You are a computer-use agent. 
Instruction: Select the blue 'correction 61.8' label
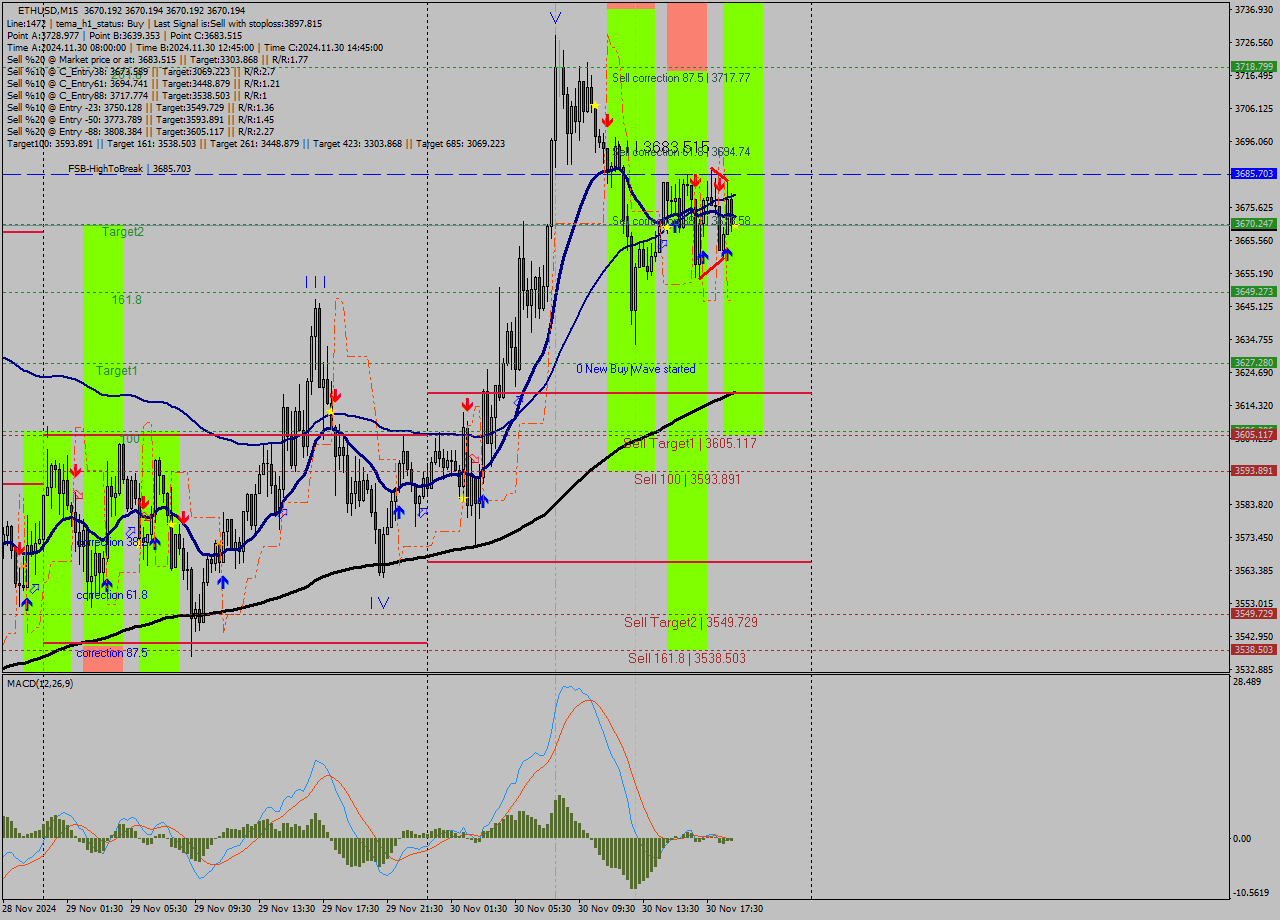click(112, 594)
